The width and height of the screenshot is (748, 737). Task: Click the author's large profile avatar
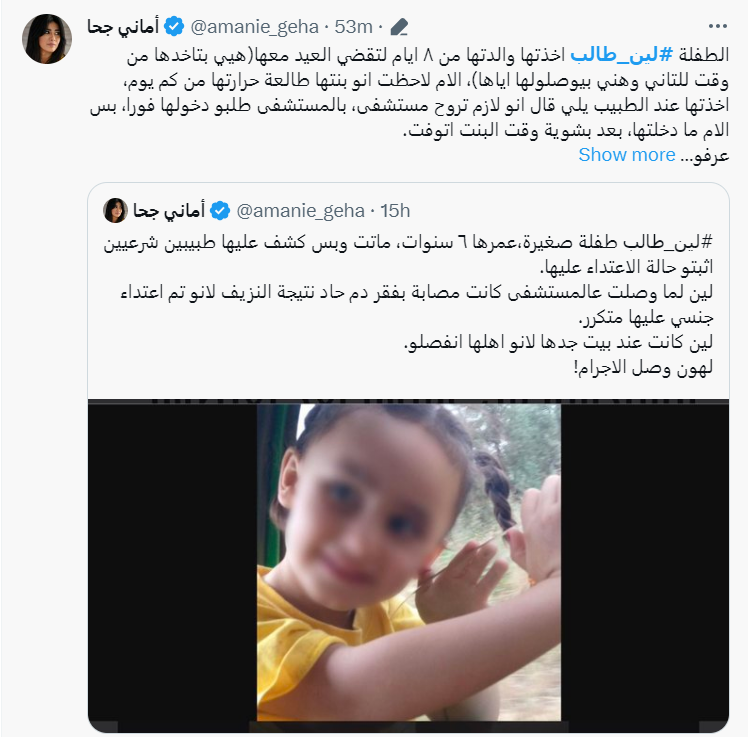[47, 39]
